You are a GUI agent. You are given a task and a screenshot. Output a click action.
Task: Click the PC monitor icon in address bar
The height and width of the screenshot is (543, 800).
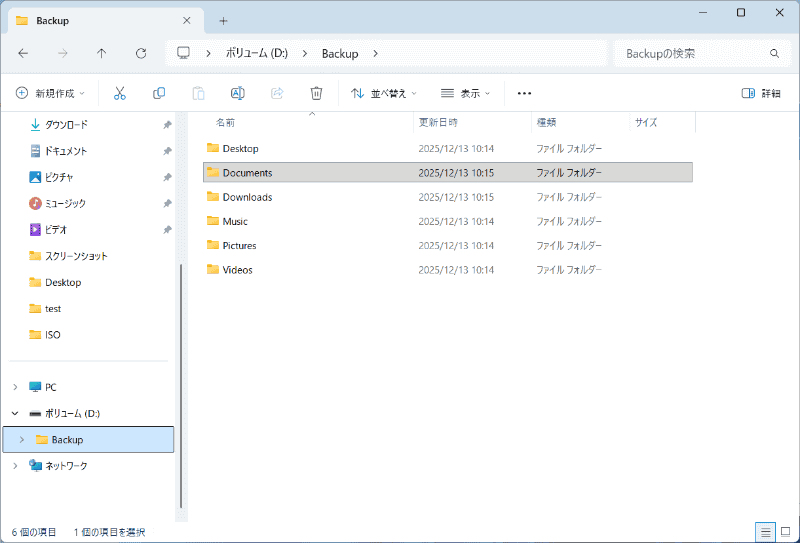pyautogui.click(x=183, y=53)
